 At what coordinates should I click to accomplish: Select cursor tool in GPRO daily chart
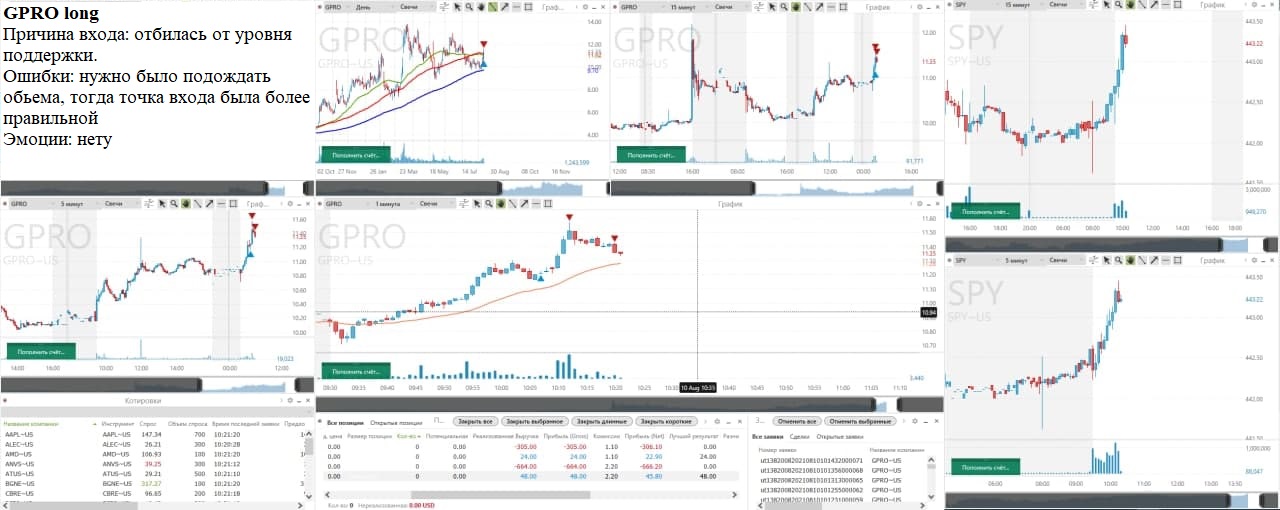coord(458,6)
